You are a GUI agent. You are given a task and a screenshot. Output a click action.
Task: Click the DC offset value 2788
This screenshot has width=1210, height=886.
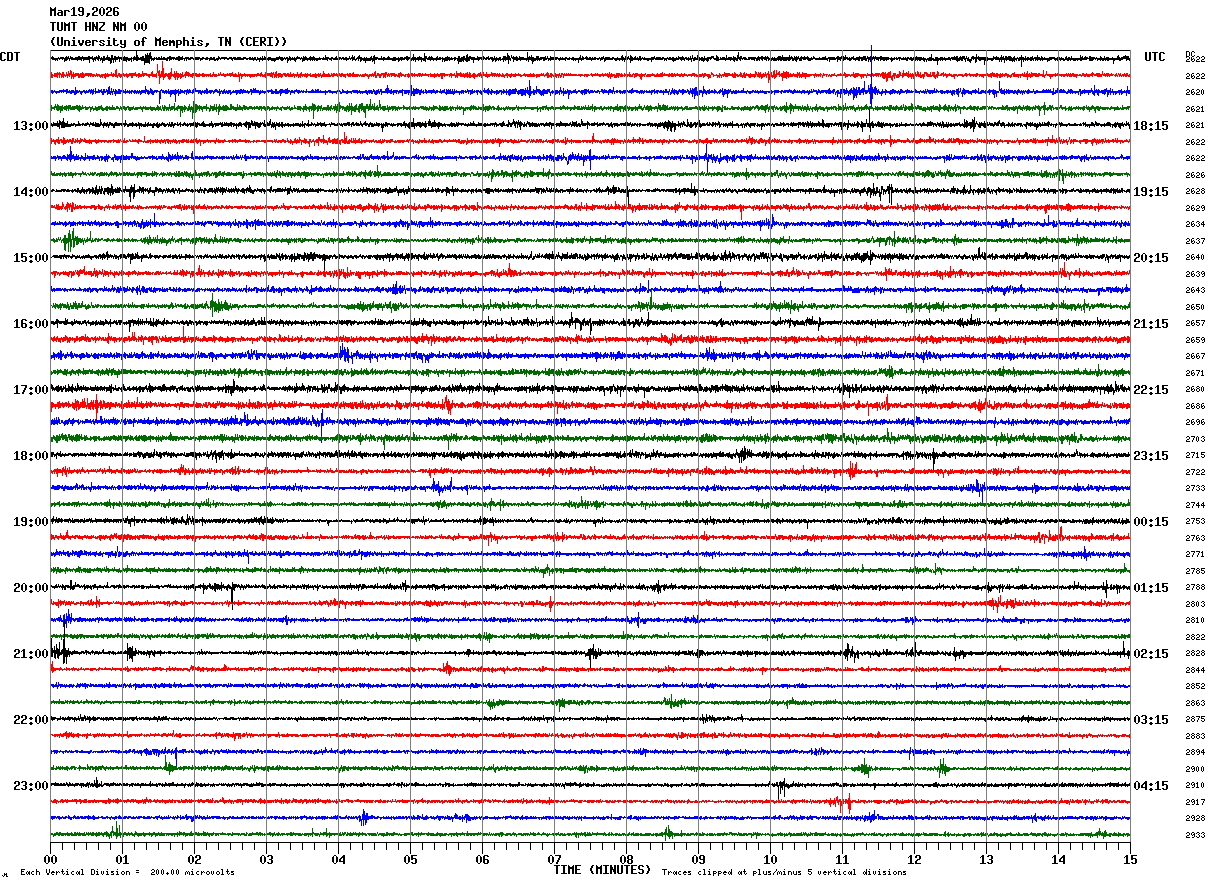tap(1195, 587)
